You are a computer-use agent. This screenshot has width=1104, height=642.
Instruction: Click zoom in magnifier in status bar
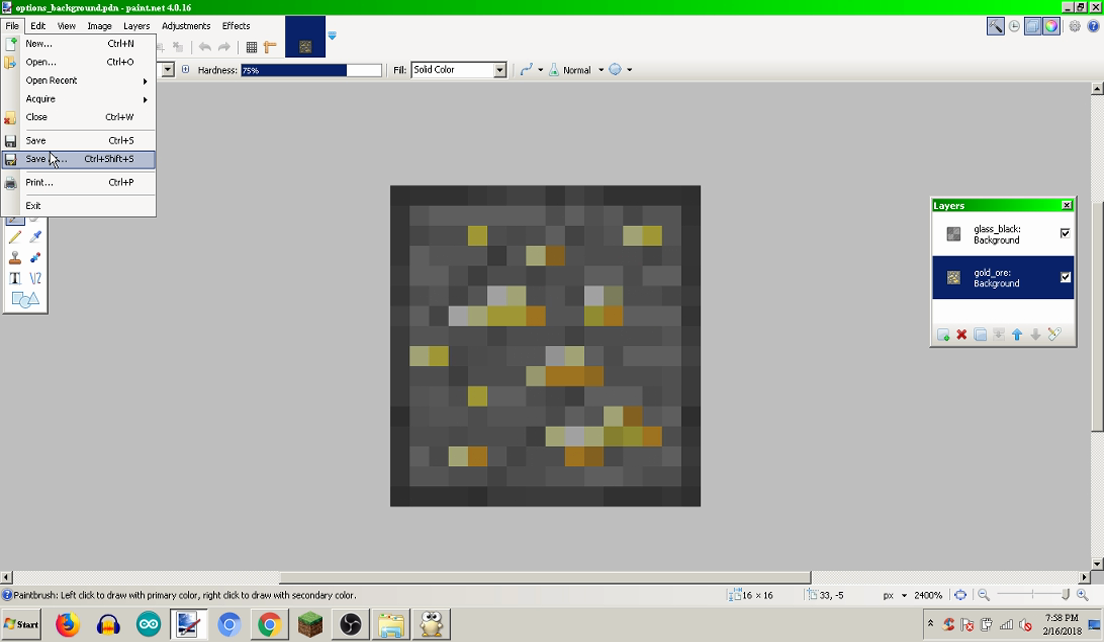[x=1082, y=595]
